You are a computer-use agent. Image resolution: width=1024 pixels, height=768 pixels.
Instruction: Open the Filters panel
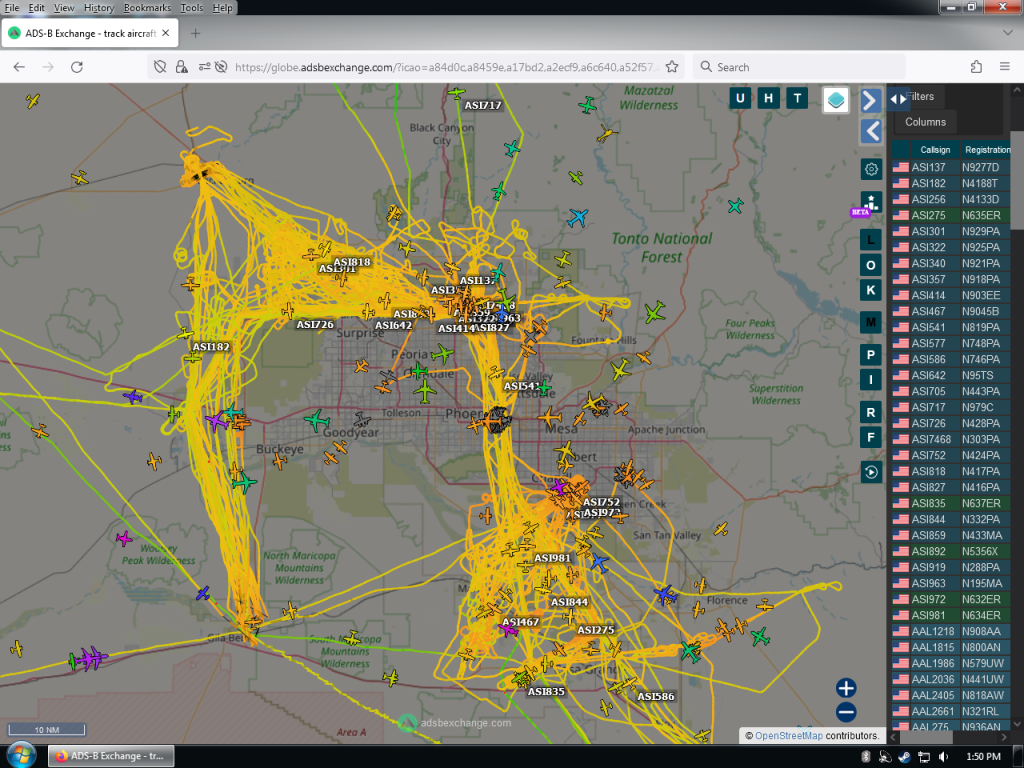click(922, 97)
